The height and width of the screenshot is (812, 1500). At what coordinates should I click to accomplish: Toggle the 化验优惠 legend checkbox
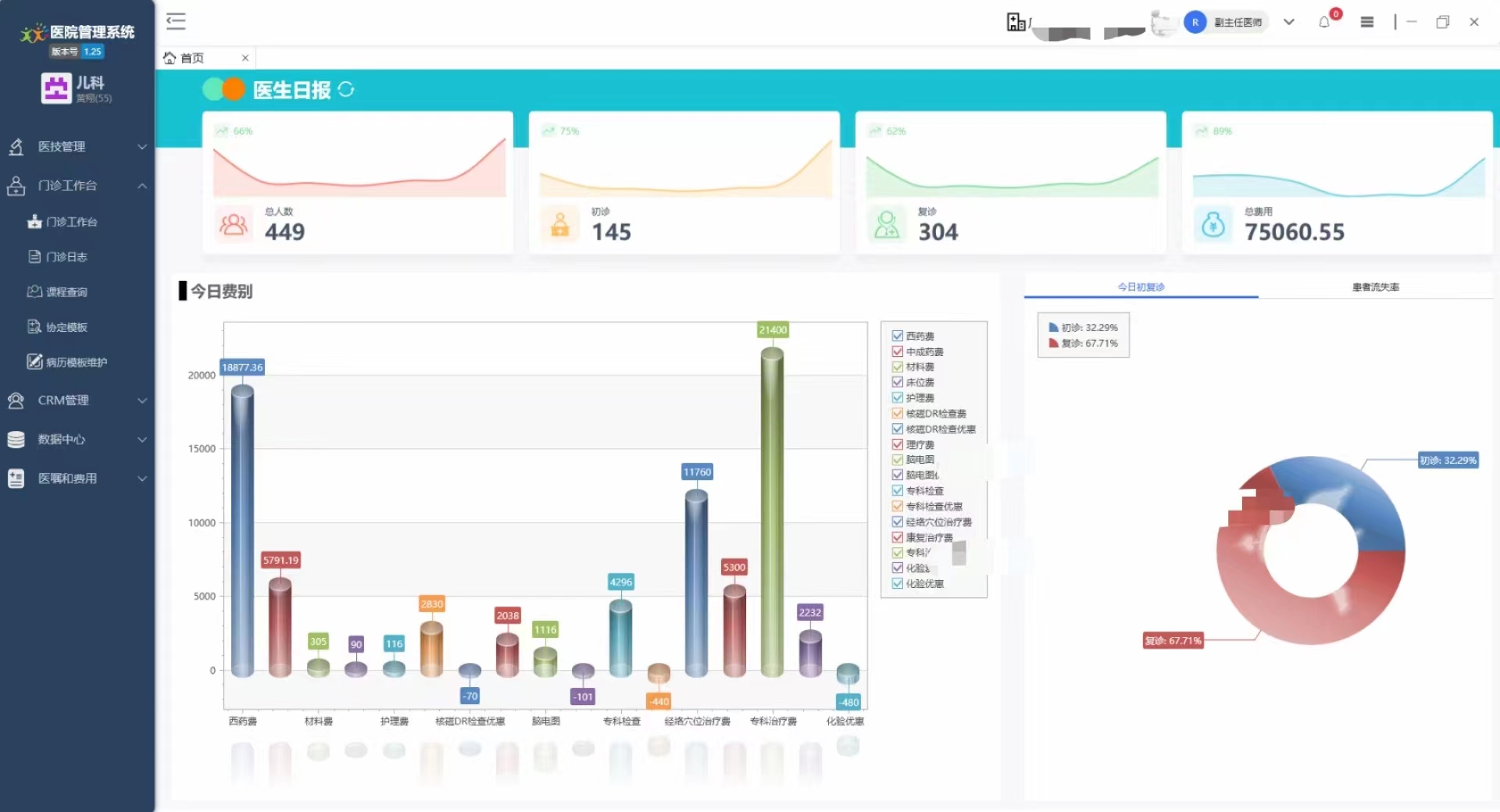(x=898, y=583)
